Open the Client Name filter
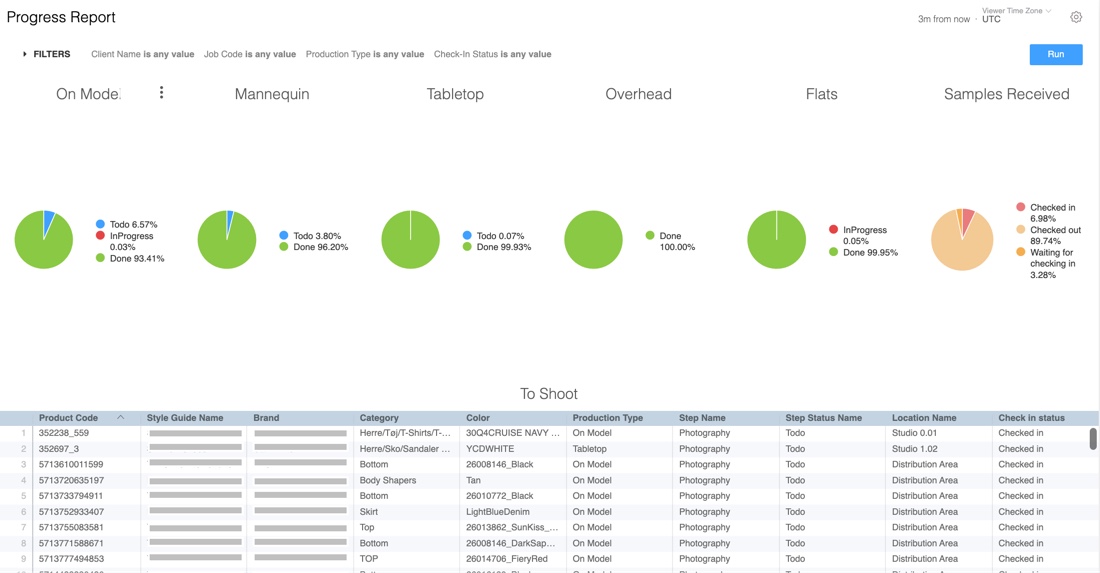 coord(142,54)
